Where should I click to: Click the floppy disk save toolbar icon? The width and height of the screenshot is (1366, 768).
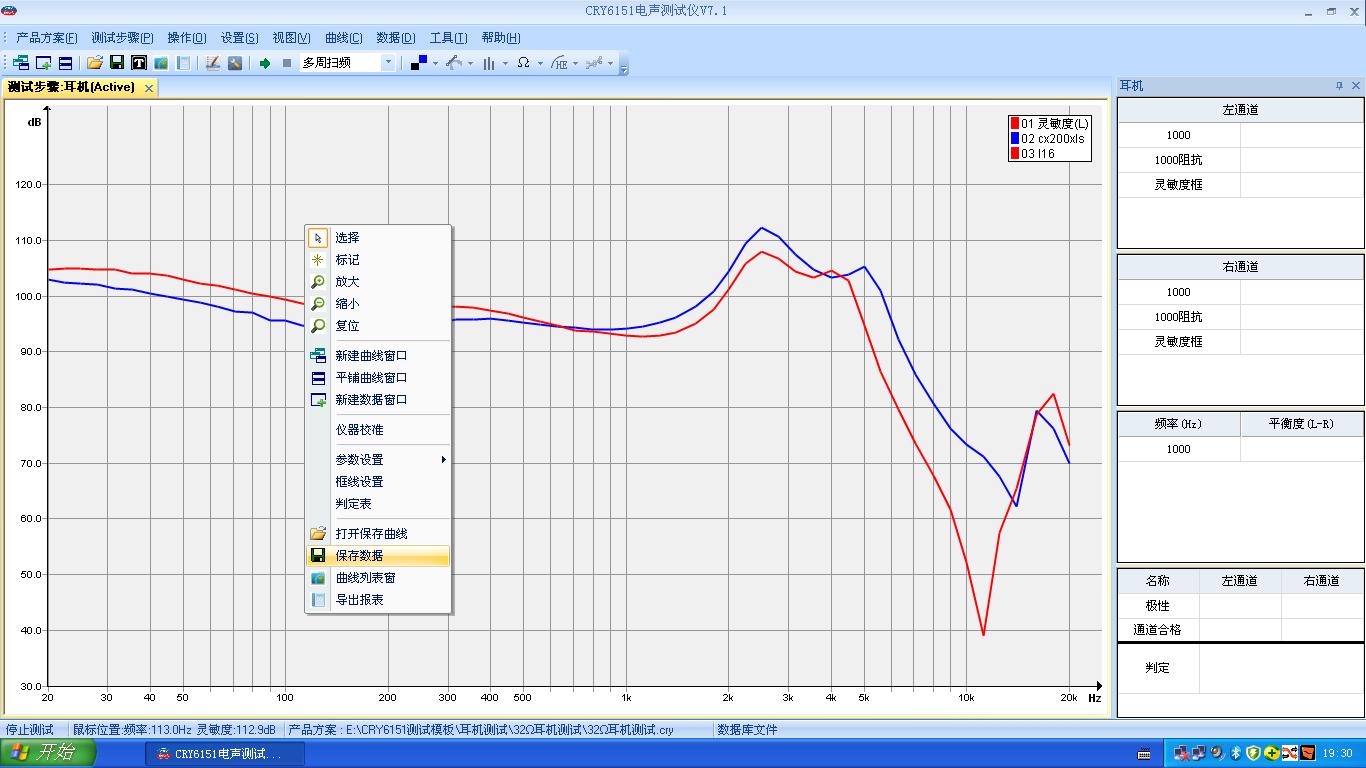click(117, 63)
